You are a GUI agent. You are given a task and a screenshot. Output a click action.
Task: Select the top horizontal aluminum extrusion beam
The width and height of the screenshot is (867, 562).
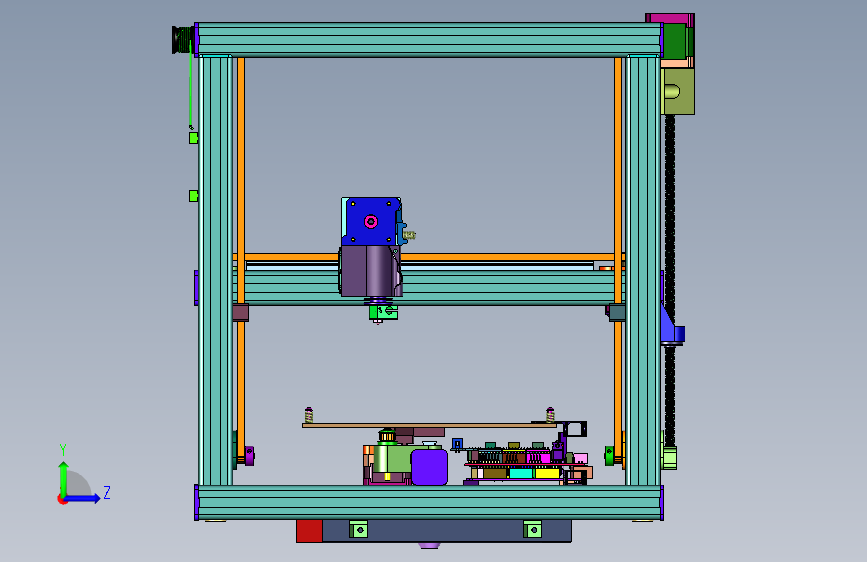[x=429, y=40]
